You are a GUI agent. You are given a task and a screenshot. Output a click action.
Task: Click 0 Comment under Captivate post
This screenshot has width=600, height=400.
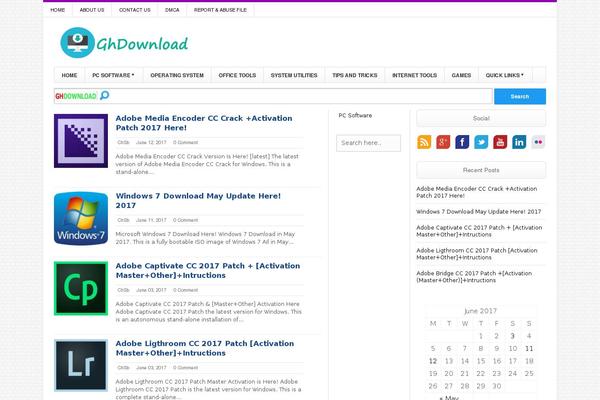coord(185,290)
